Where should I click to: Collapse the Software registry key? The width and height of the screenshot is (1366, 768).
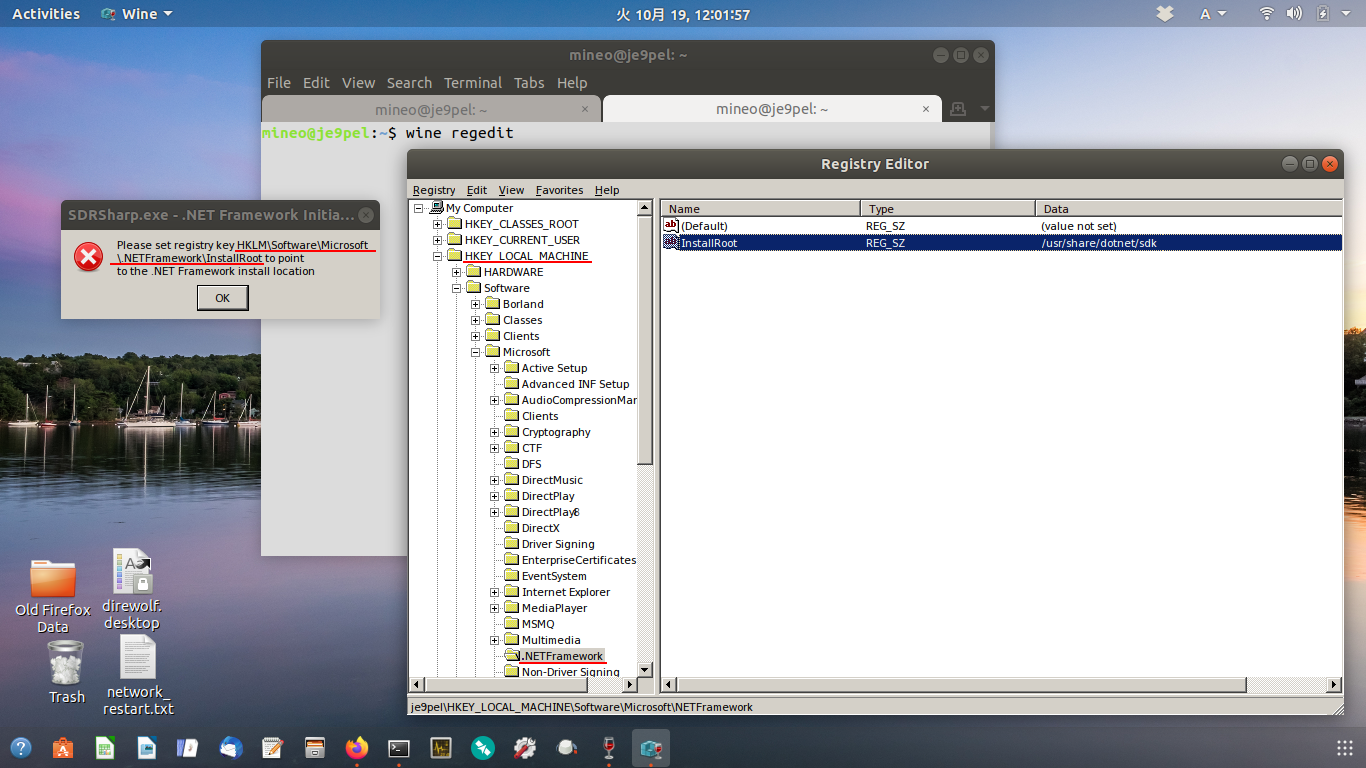point(457,288)
